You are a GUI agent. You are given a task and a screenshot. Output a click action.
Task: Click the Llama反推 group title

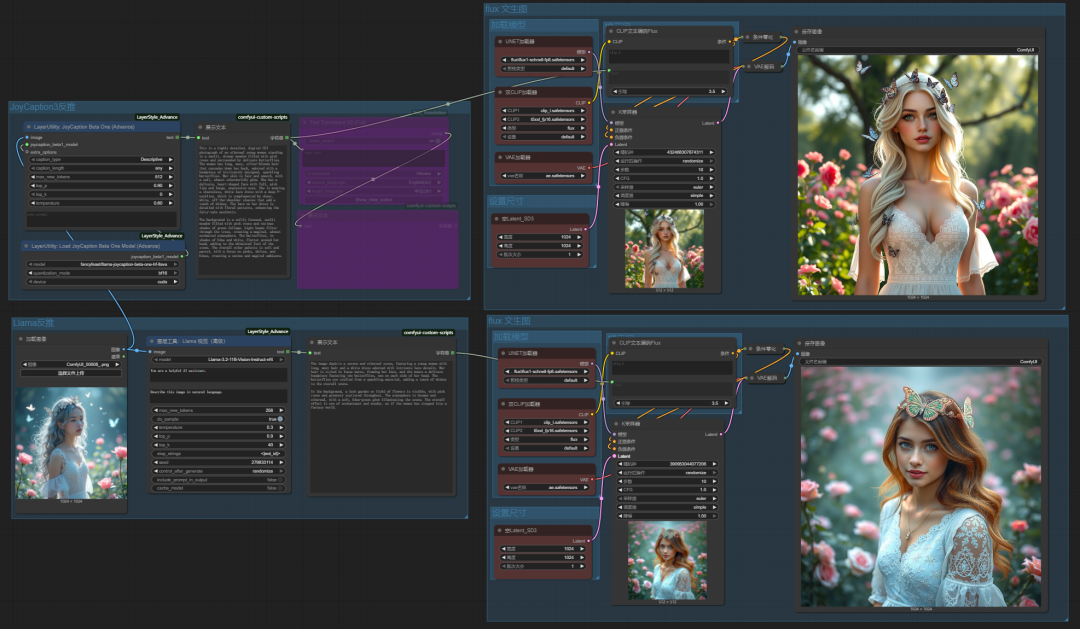pyautogui.click(x=33, y=322)
